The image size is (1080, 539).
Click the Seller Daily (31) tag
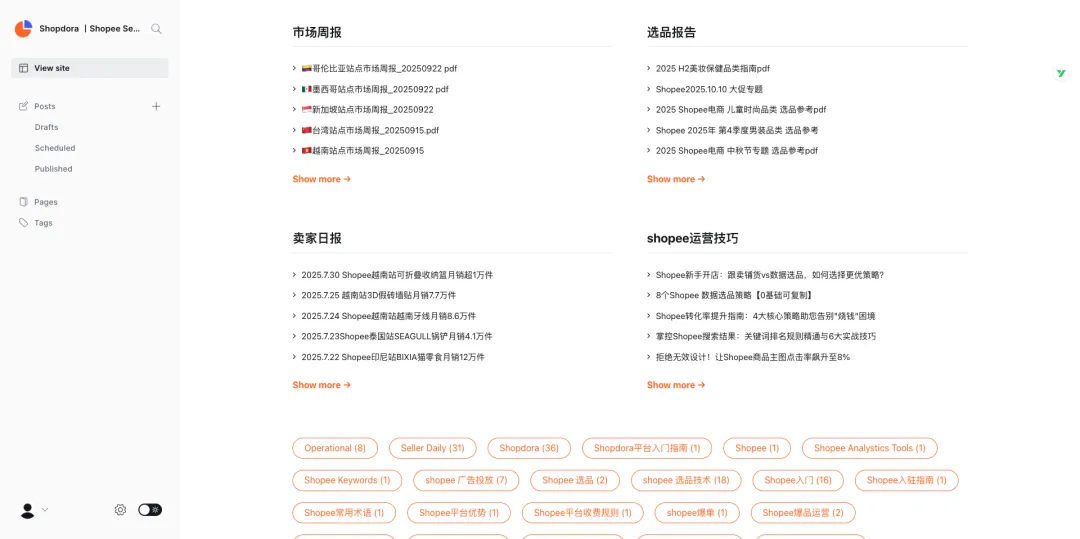tap(432, 448)
